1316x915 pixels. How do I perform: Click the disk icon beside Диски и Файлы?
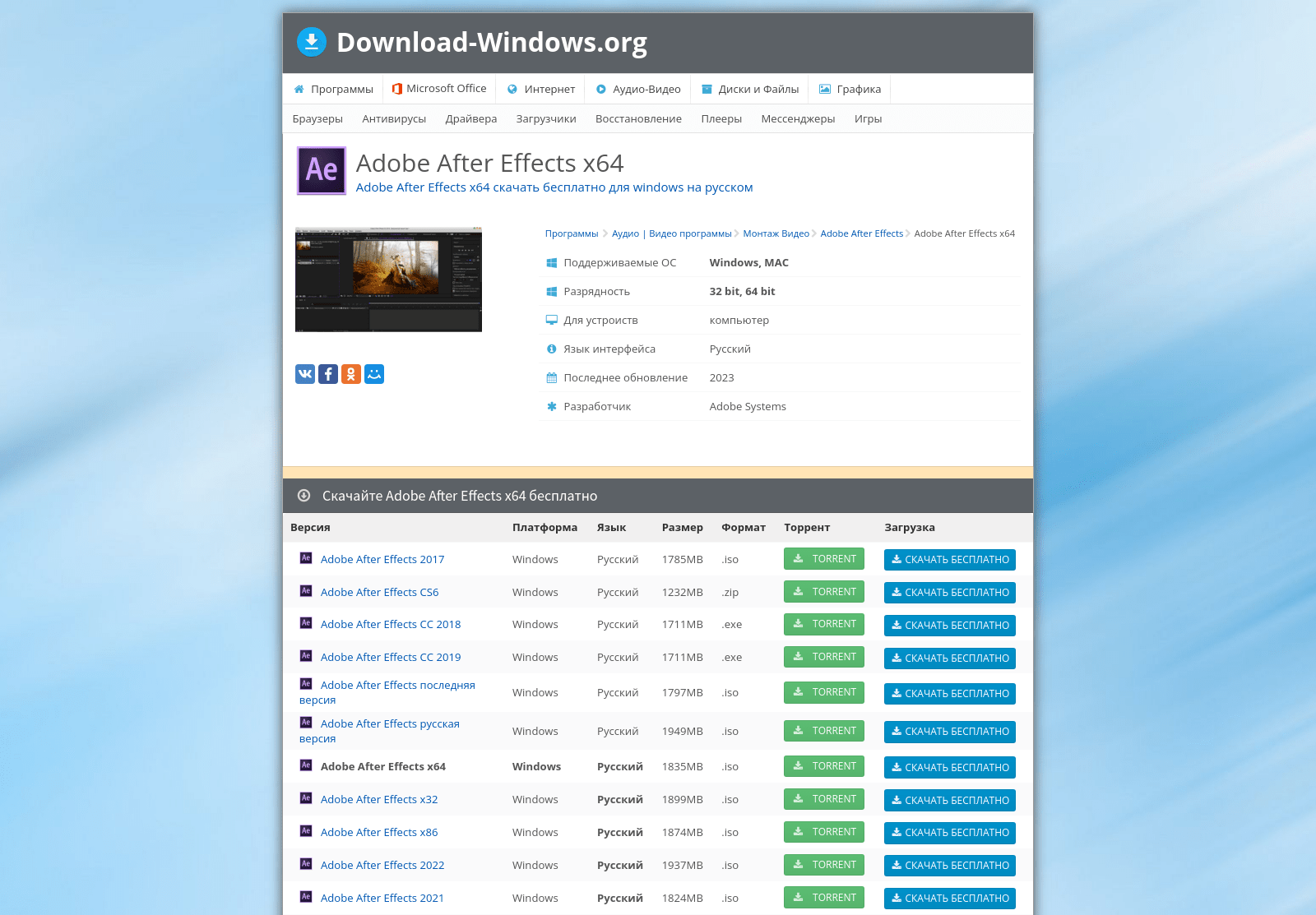(707, 89)
